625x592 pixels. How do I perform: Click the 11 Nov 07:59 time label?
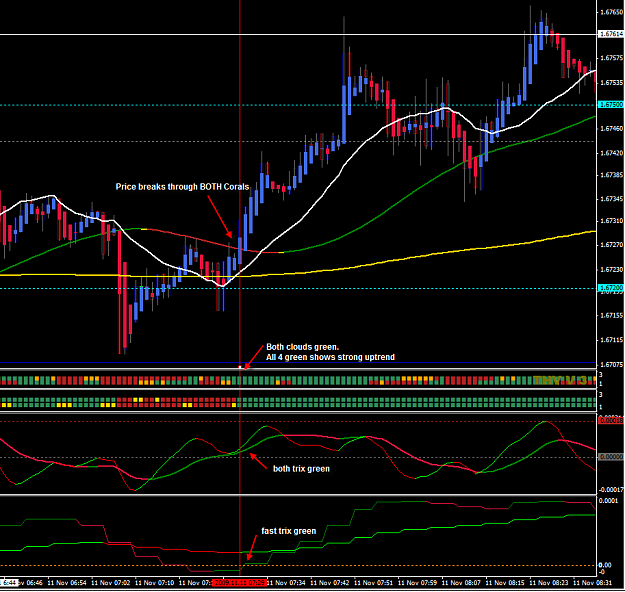pyautogui.click(x=417, y=583)
